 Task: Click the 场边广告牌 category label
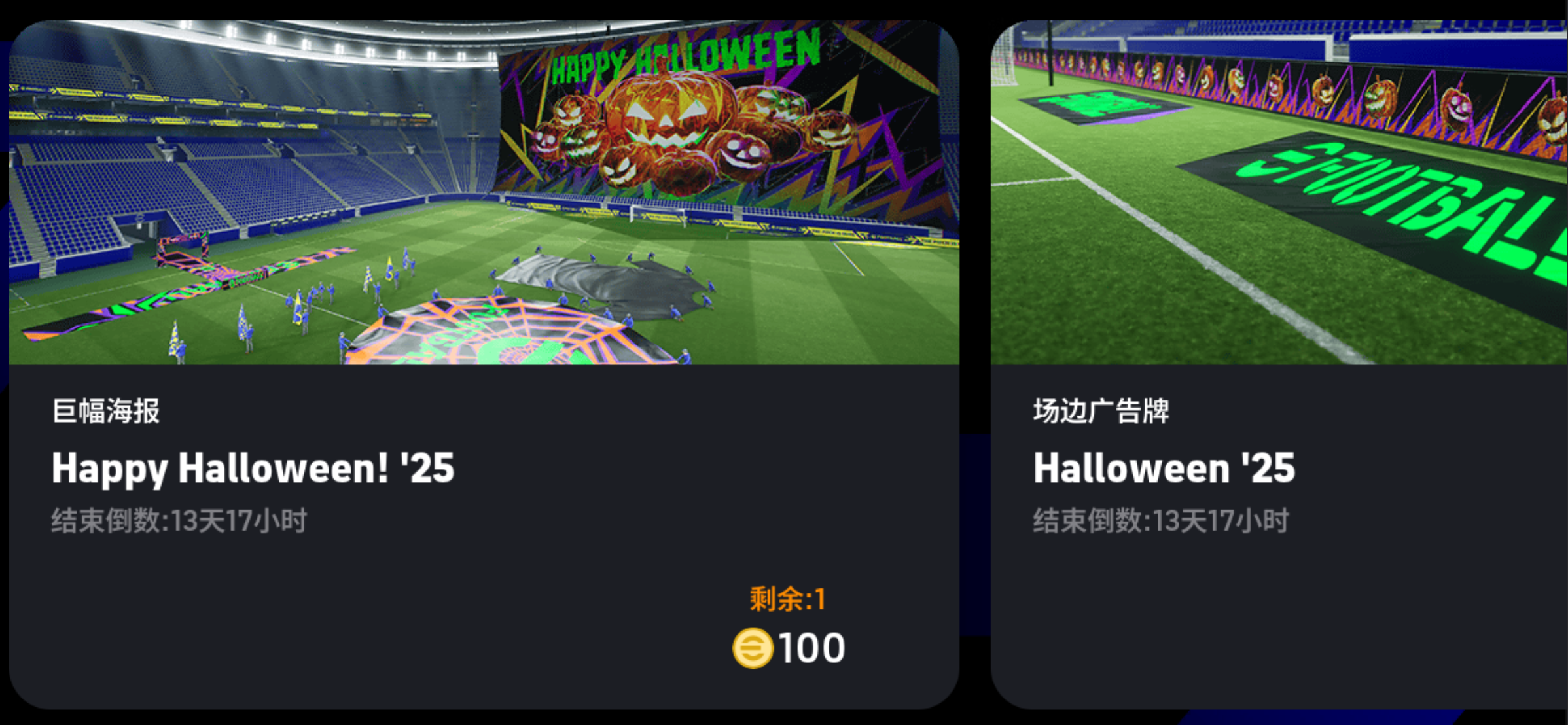tap(1101, 412)
